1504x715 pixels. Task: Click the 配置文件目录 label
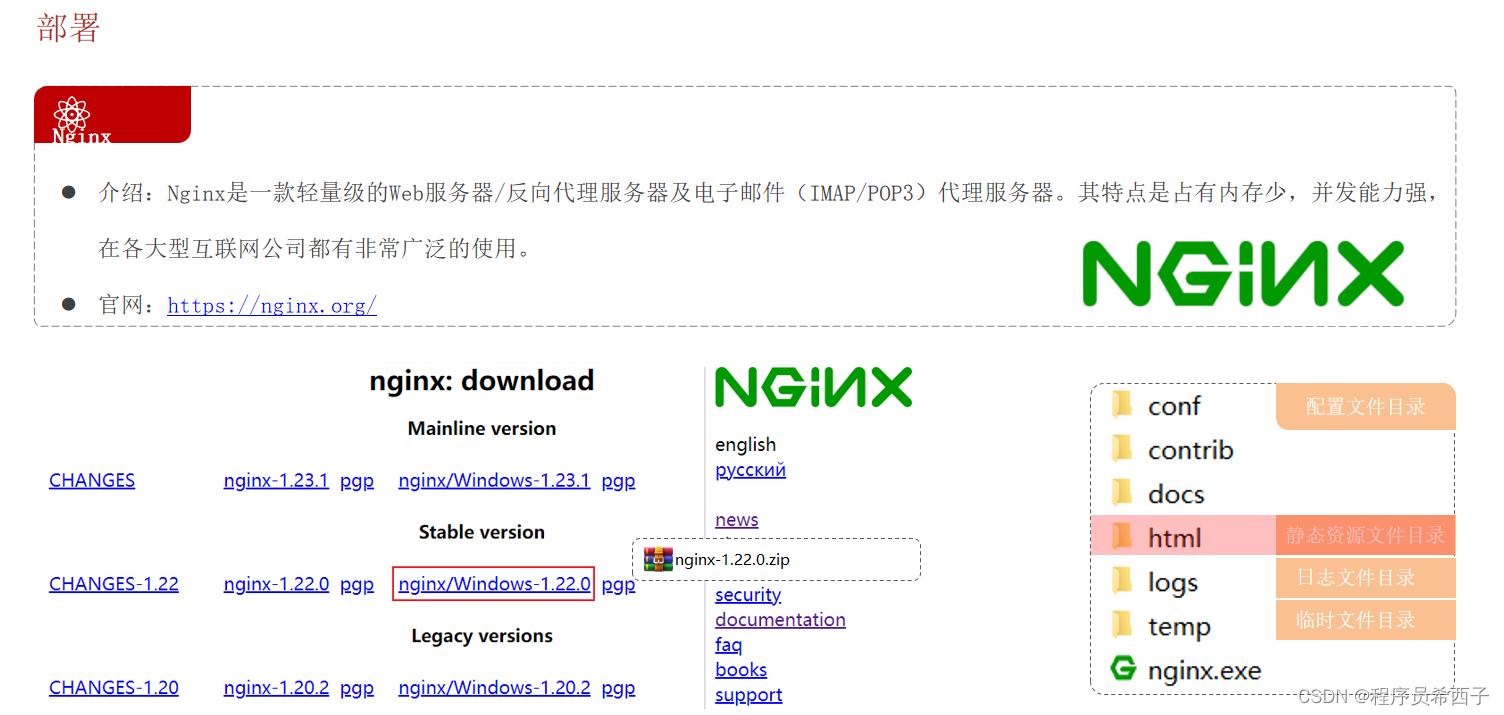pos(1365,407)
